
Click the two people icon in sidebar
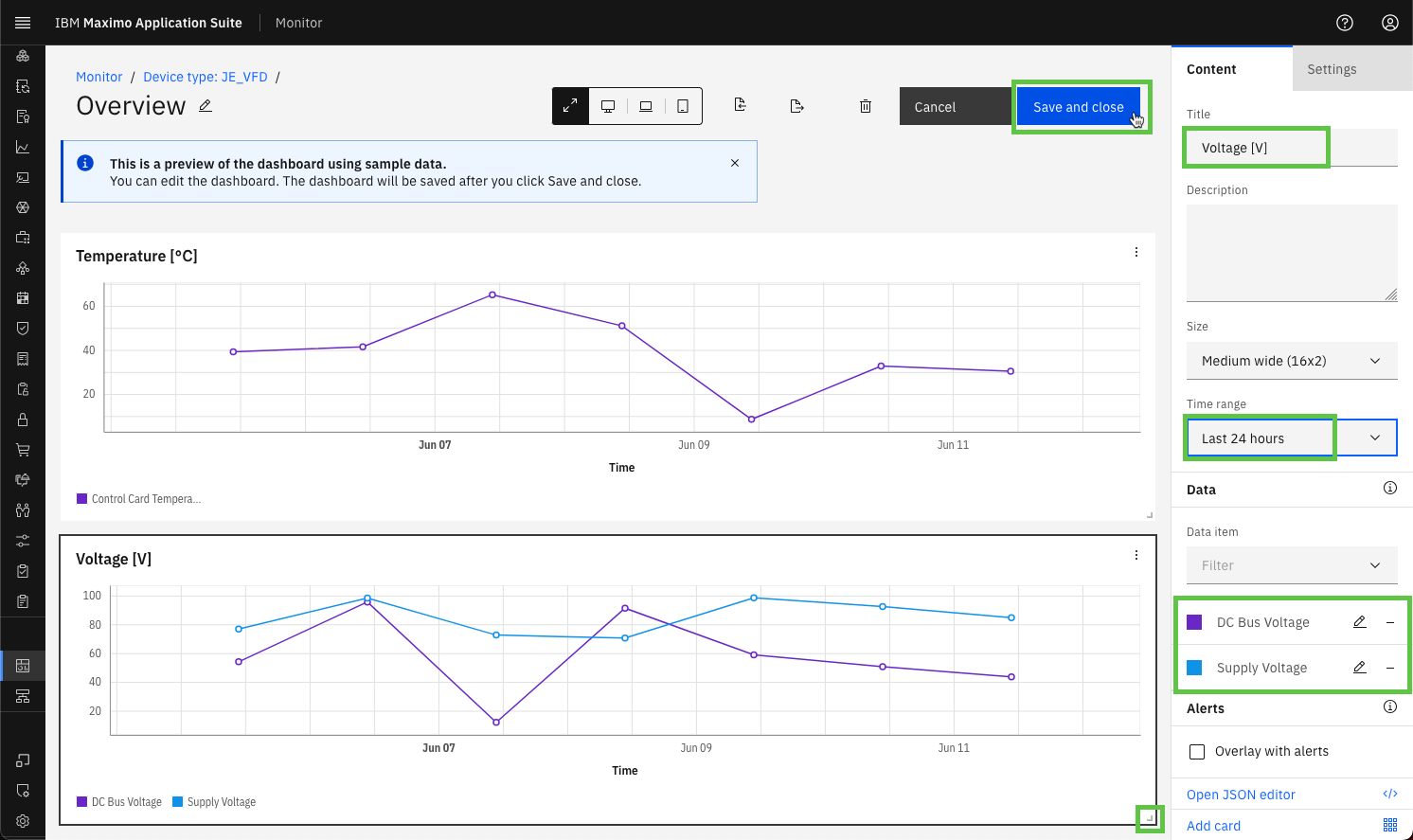coord(23,510)
